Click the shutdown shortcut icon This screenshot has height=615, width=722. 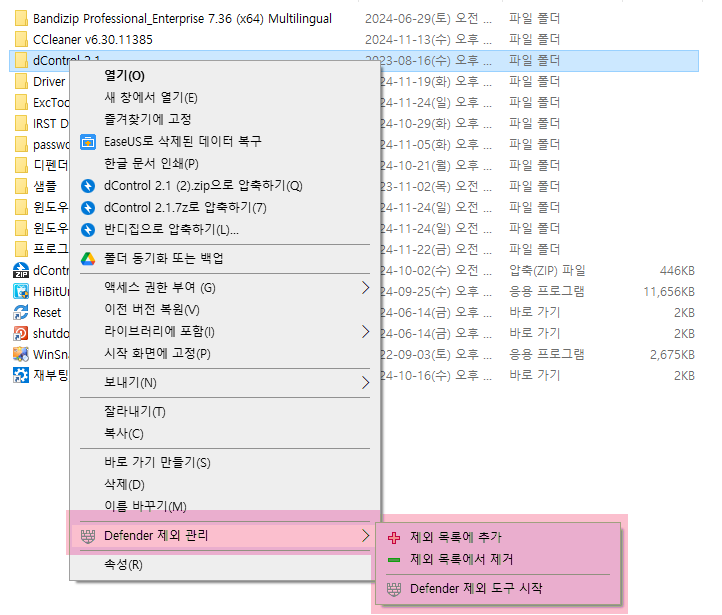point(21,333)
